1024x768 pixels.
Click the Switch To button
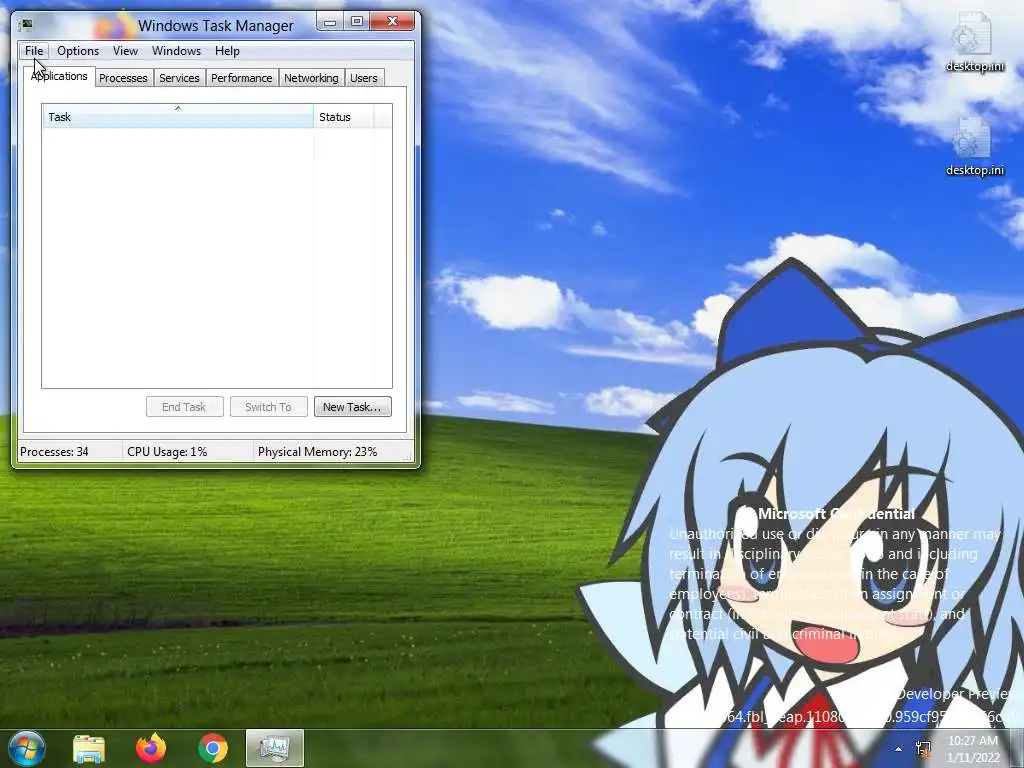pos(268,407)
